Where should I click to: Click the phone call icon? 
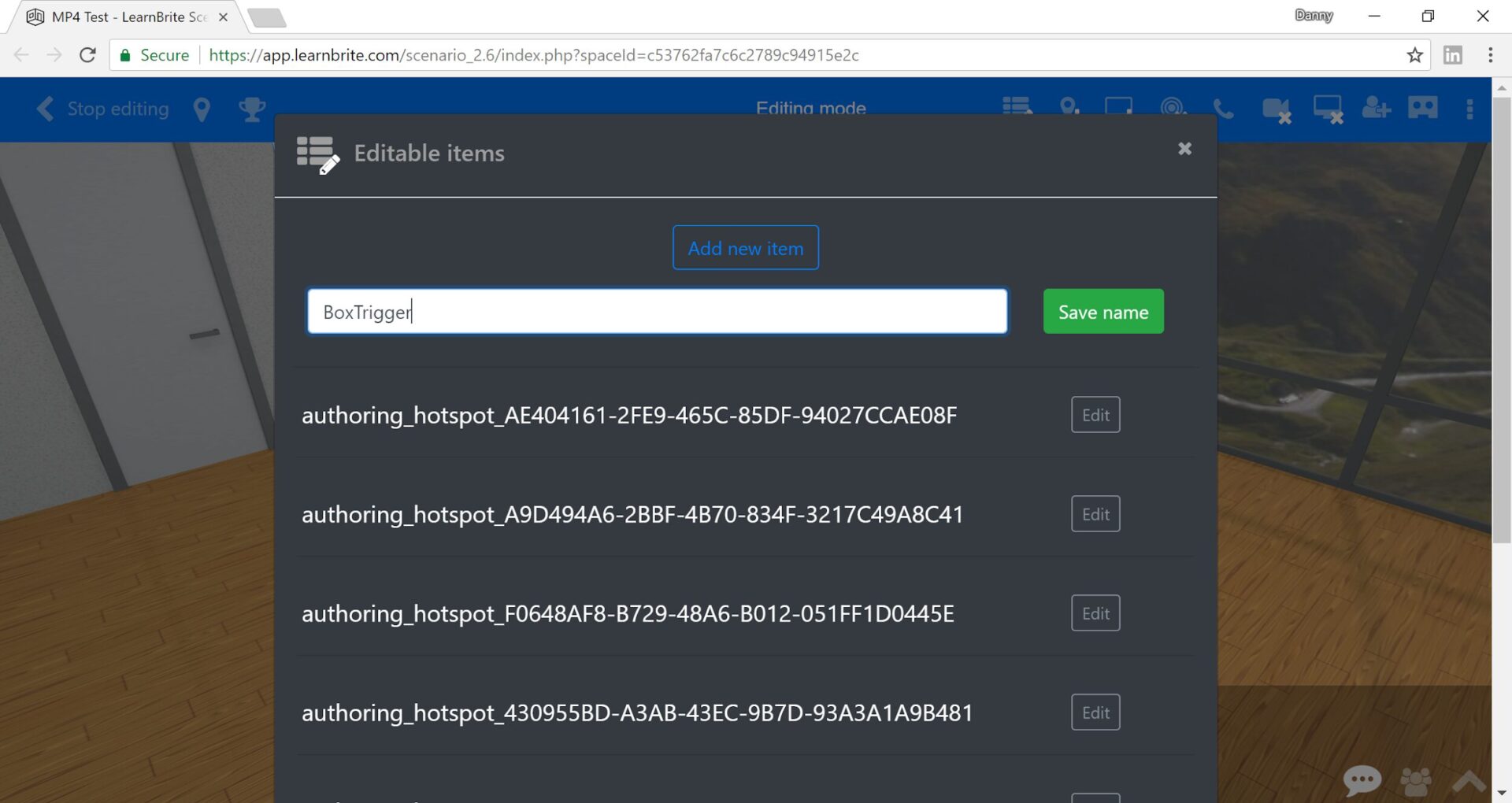pos(1223,109)
